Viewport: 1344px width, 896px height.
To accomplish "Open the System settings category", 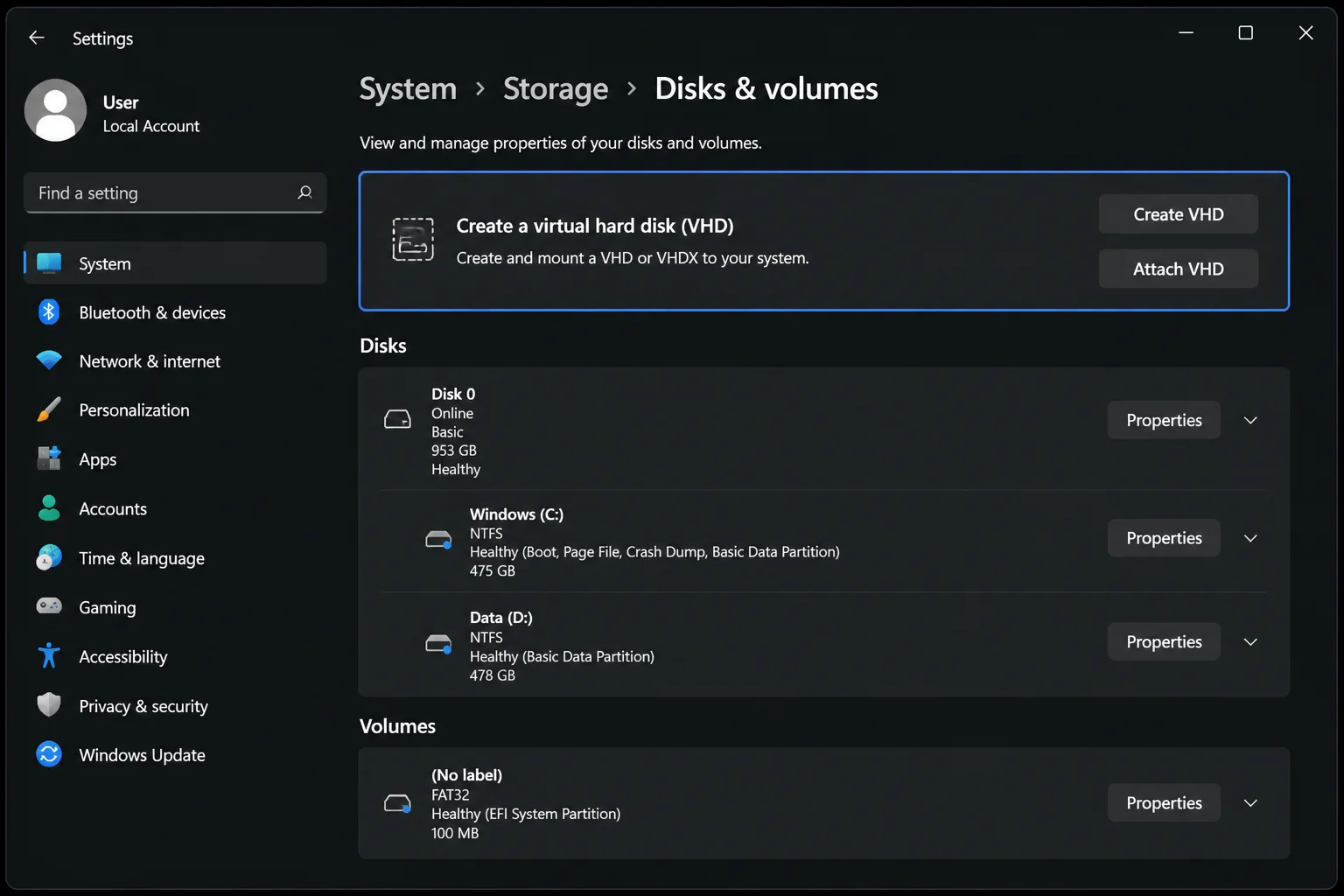I will point(175,262).
